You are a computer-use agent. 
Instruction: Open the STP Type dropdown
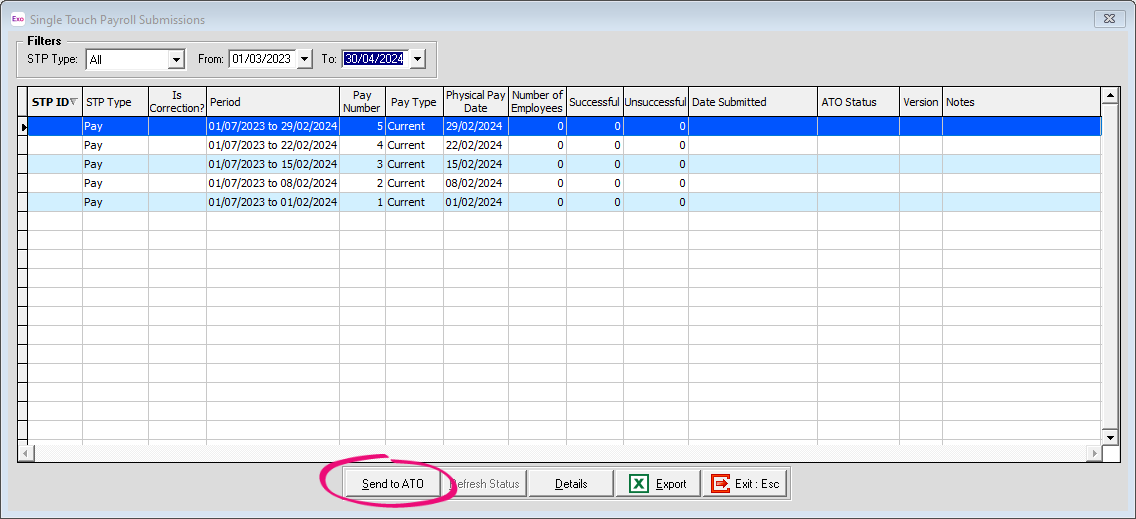tap(176, 59)
